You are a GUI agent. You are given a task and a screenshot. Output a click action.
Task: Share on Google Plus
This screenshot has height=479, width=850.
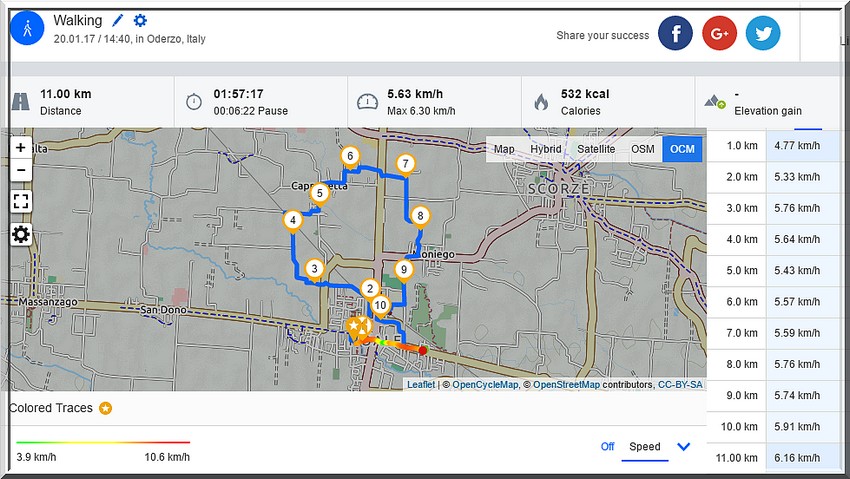(x=719, y=33)
